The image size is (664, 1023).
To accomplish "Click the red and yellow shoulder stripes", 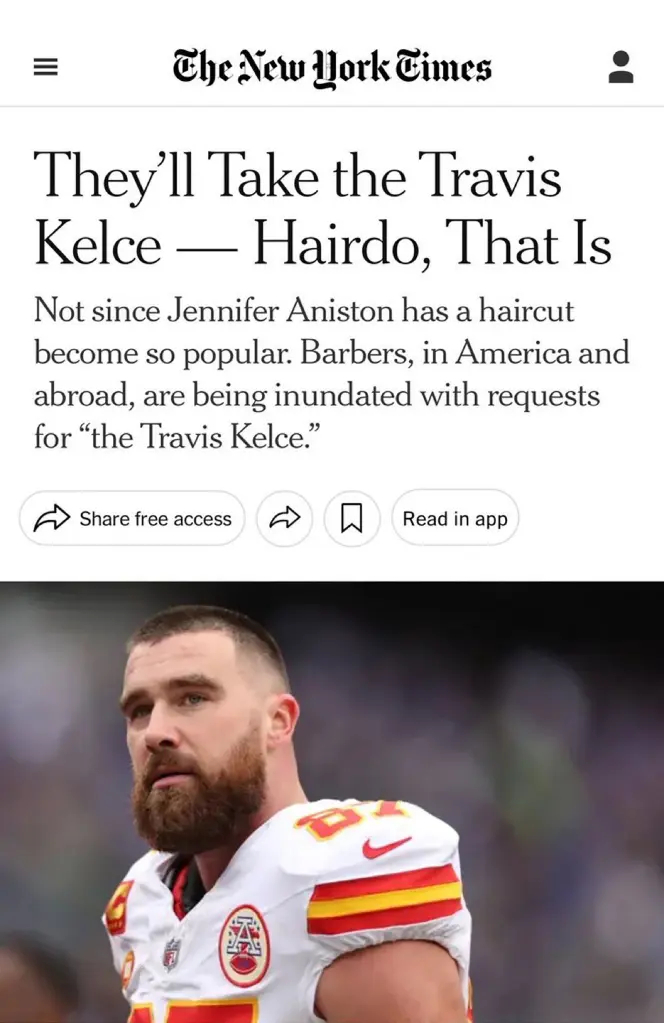I will tap(384, 899).
